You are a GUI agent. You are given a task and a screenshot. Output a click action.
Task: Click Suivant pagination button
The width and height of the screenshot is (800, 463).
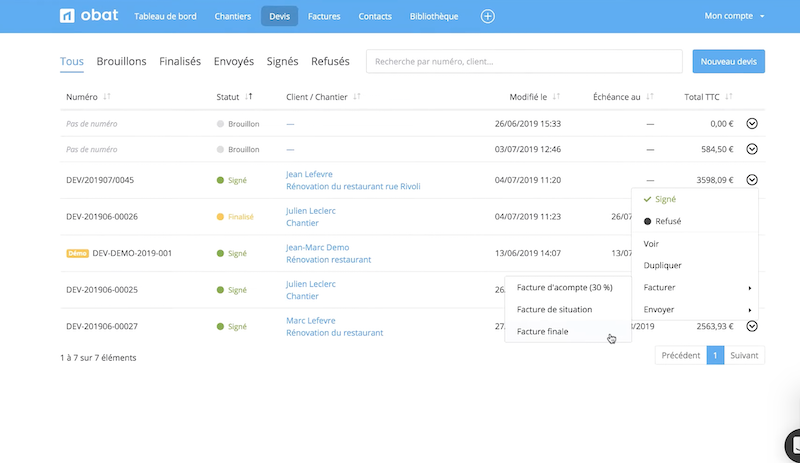(x=744, y=355)
